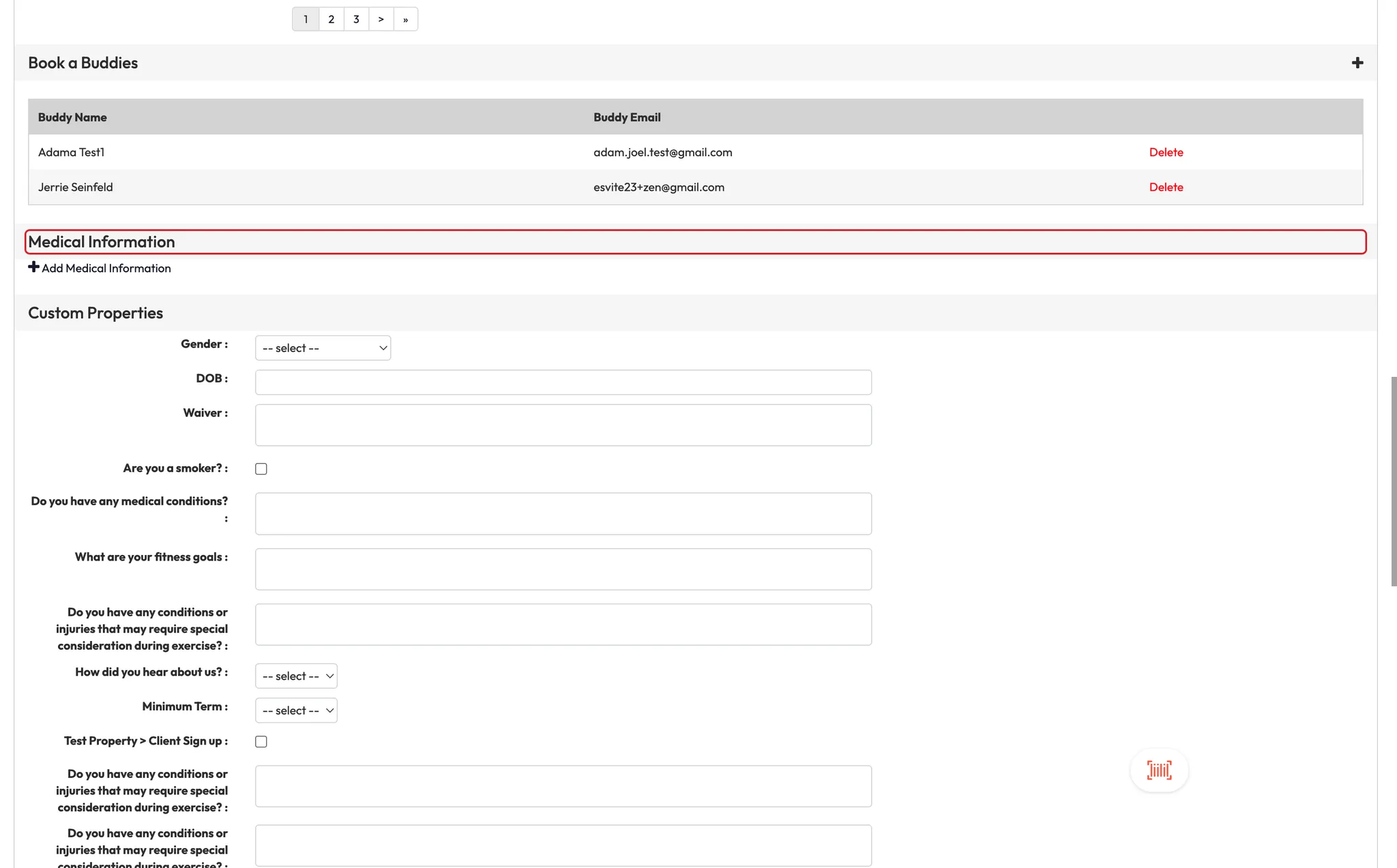Go to next page using the > arrow
This screenshot has height=868, width=1397.
[x=381, y=19]
